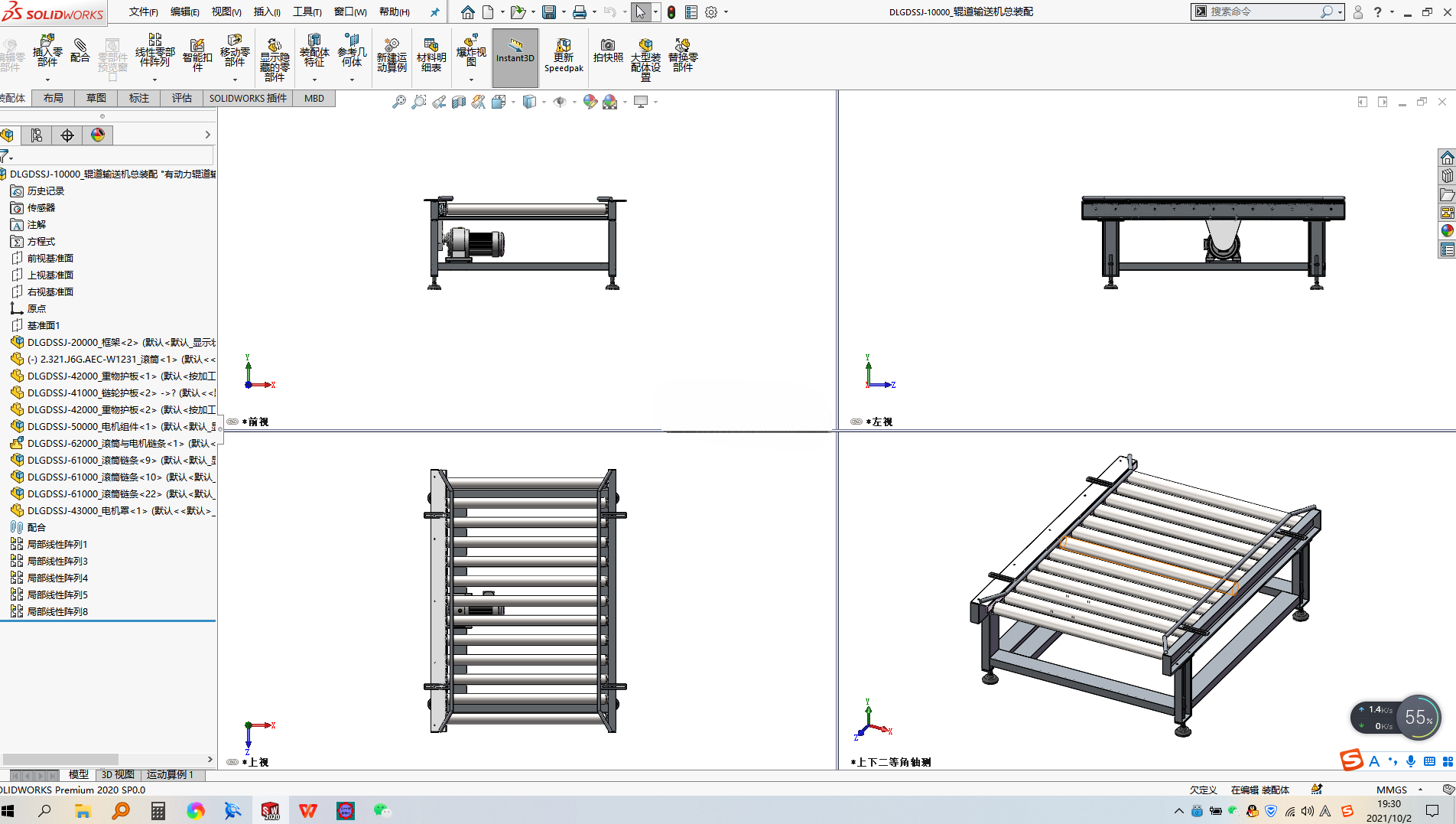1456x824 pixels.
Task: Open the ConfigurationManager tab icon
Action: tap(67, 135)
